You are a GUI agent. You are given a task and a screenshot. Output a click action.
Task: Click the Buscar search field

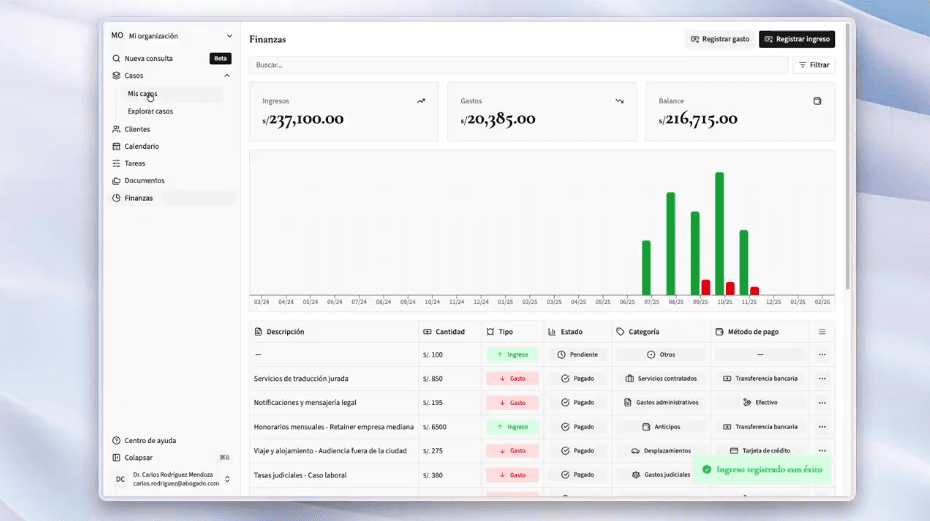tap(518, 65)
